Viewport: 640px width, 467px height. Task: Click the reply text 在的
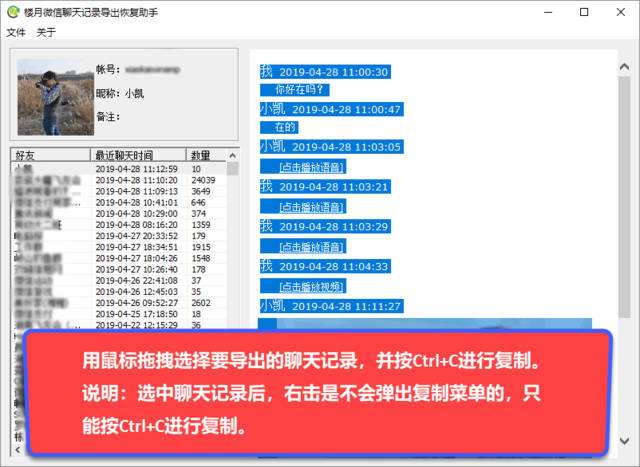pyautogui.click(x=284, y=127)
